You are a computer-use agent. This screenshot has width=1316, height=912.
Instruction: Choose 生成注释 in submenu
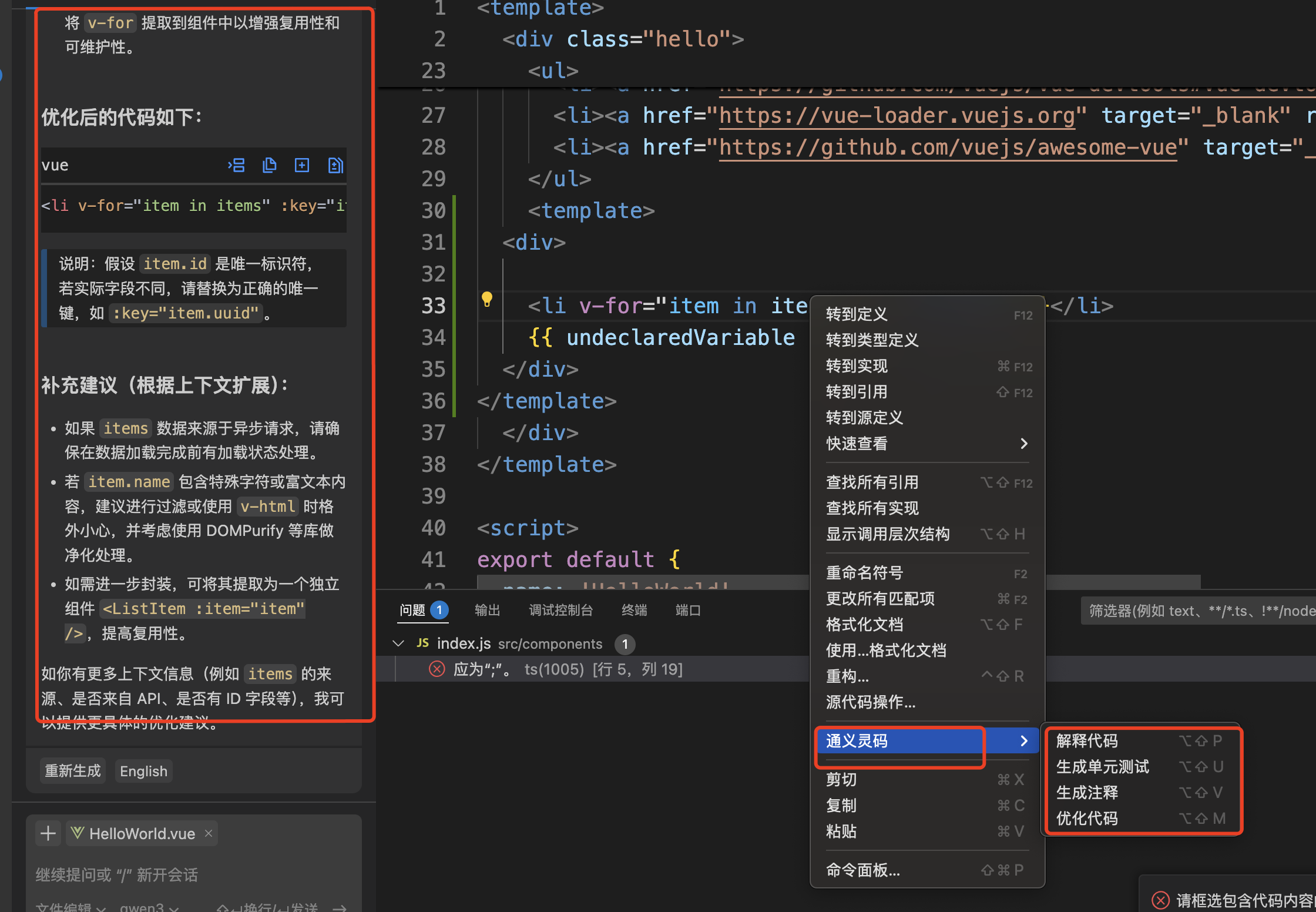tap(1141, 793)
